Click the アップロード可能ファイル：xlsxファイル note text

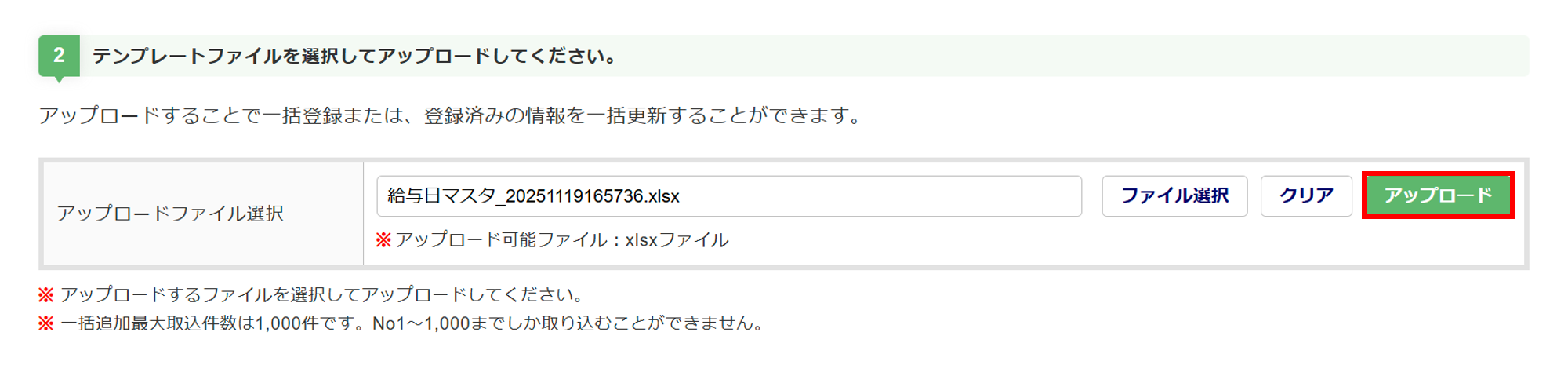click(561, 240)
